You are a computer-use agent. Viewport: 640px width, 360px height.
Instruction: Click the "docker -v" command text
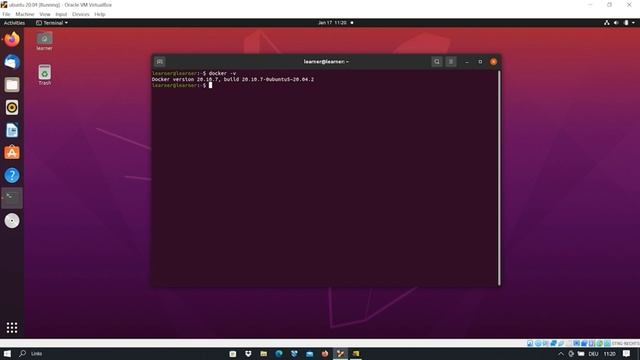[x=222, y=73]
